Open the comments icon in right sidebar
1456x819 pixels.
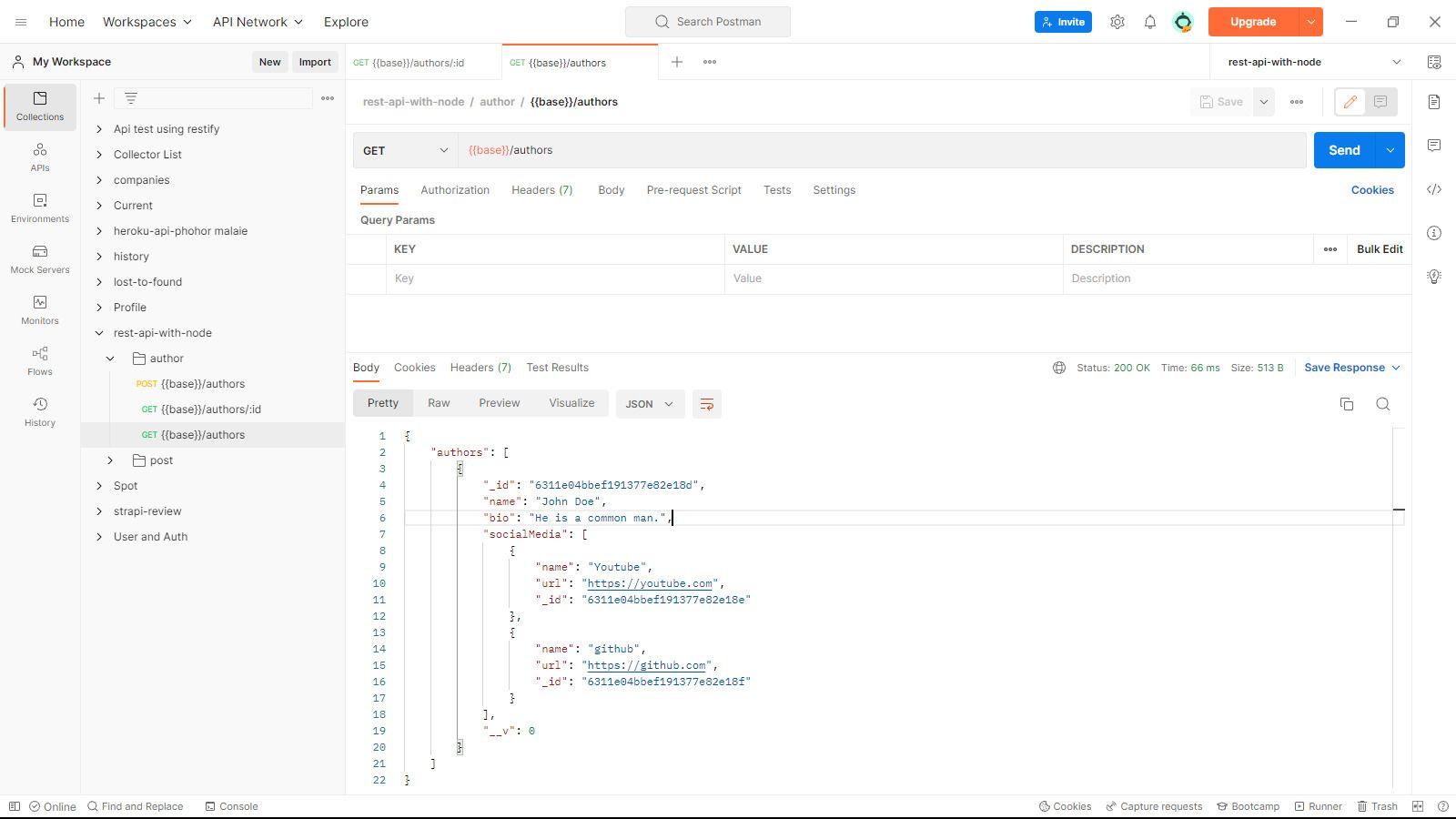pyautogui.click(x=1434, y=146)
